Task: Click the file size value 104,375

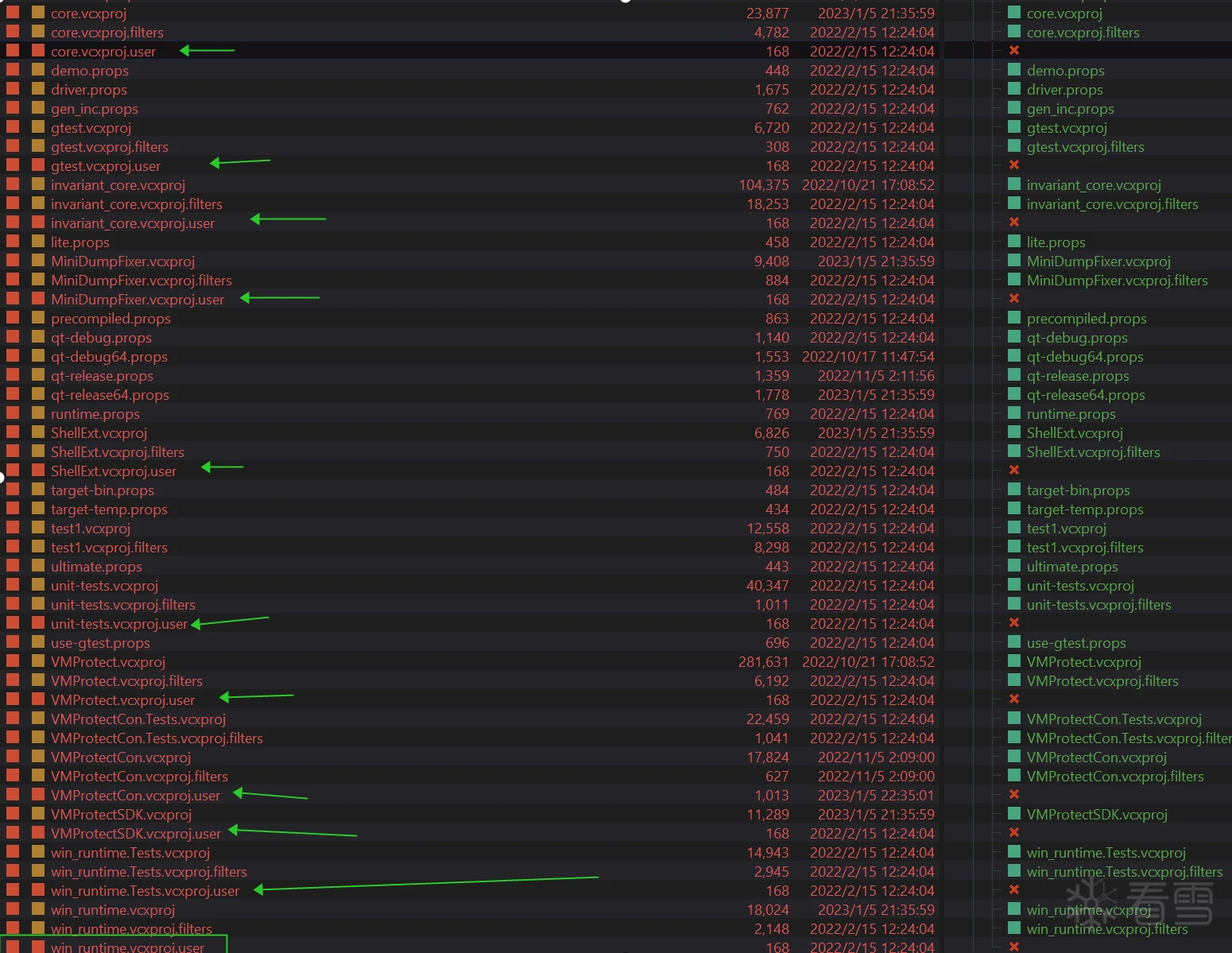Action: [x=764, y=185]
